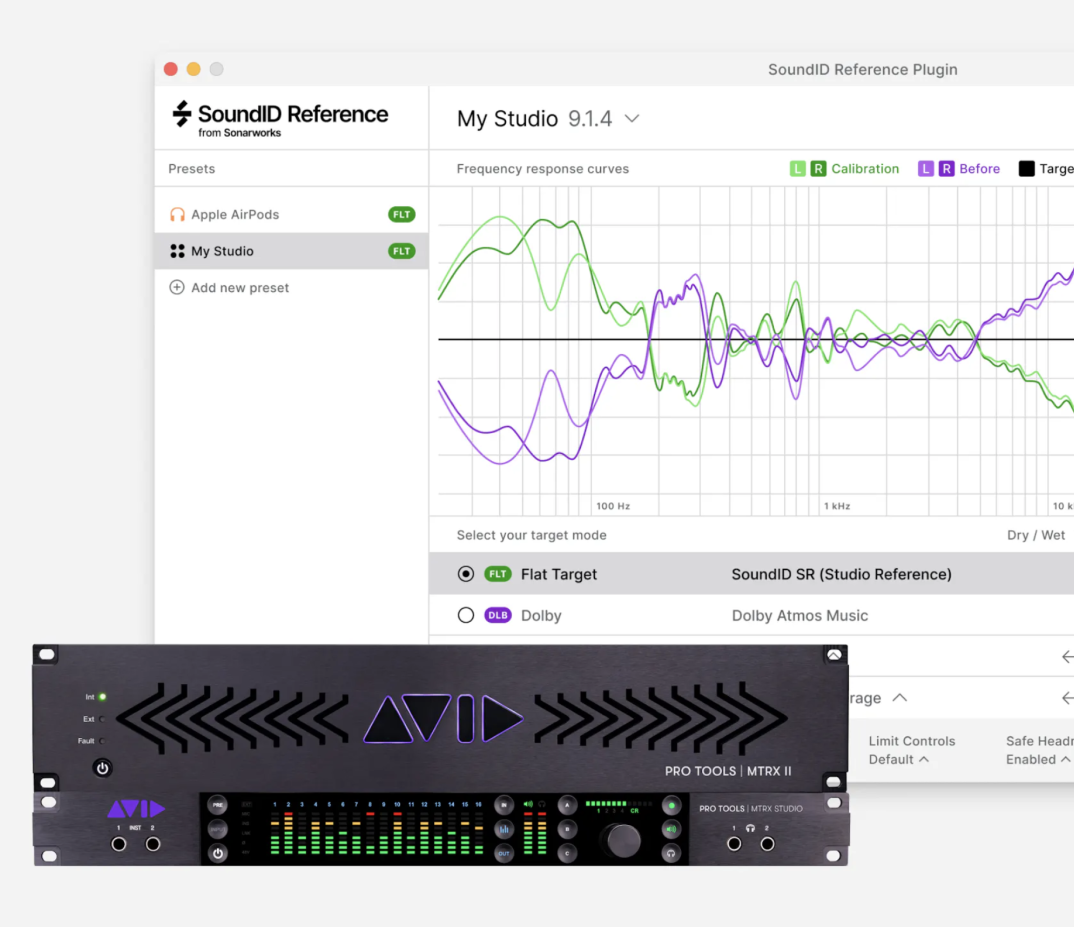This screenshot has height=927, width=1074.
Task: Click the FLT badge on My Studio preset
Action: (x=401, y=251)
